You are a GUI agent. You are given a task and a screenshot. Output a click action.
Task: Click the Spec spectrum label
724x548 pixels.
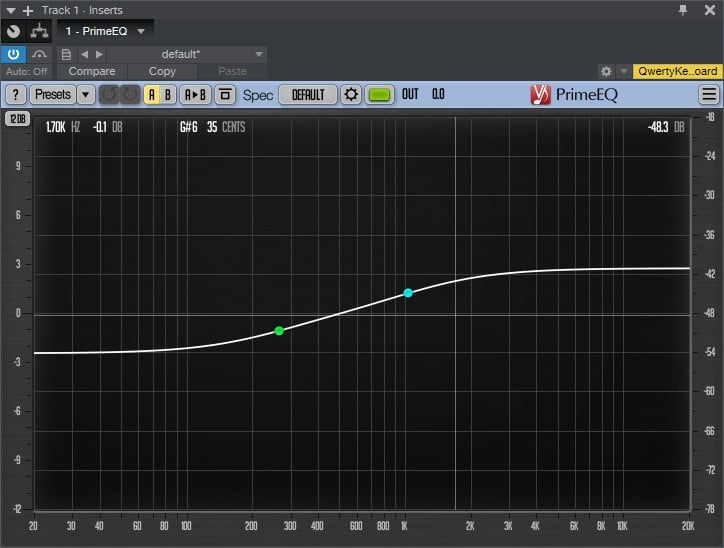tap(258, 95)
